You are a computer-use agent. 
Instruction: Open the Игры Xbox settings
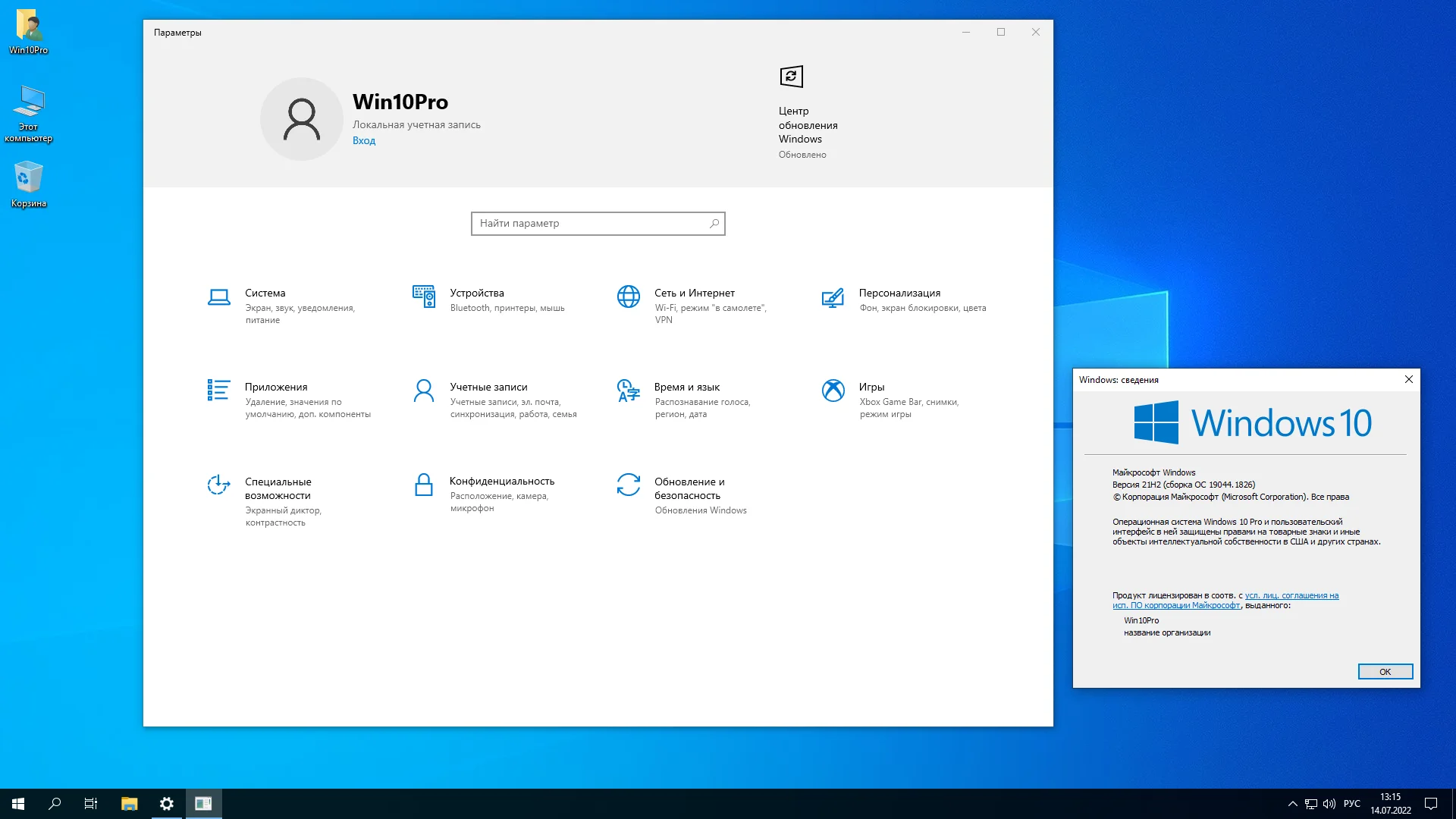tap(871, 388)
